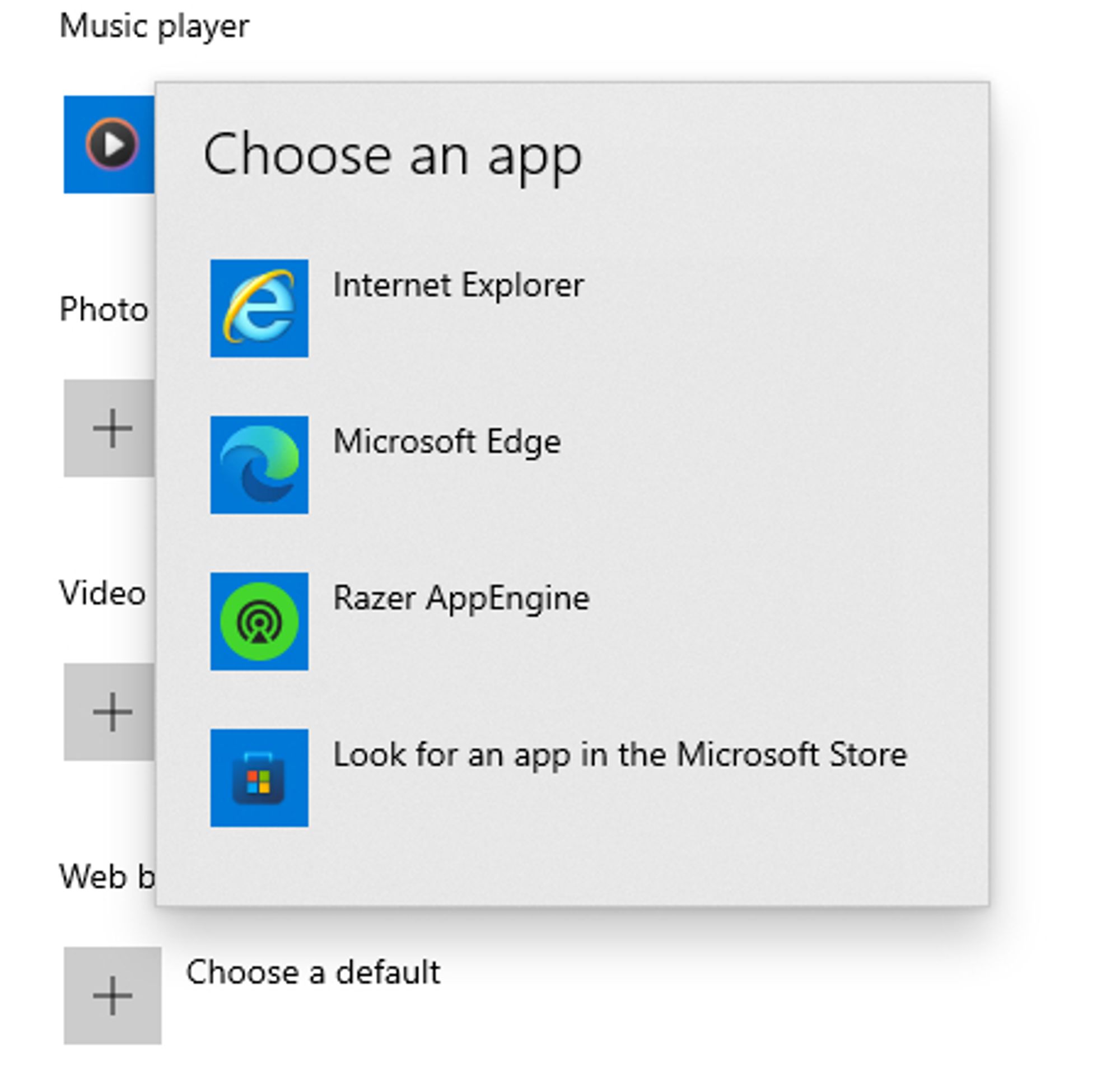This screenshot has width=1120, height=1081.
Task: Select the Microsoft Edge icon
Action: click(x=259, y=465)
